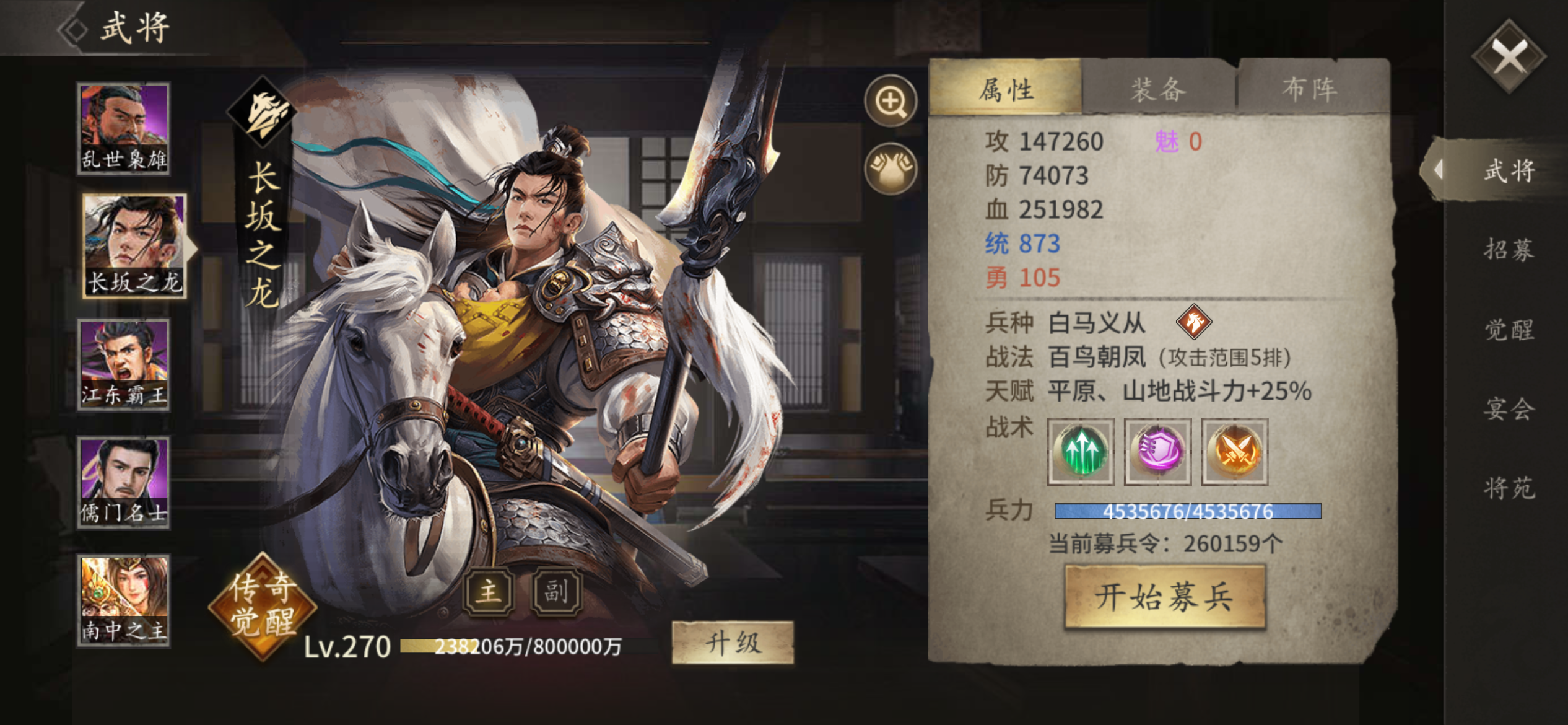Close the generals screen with the X

(1509, 56)
